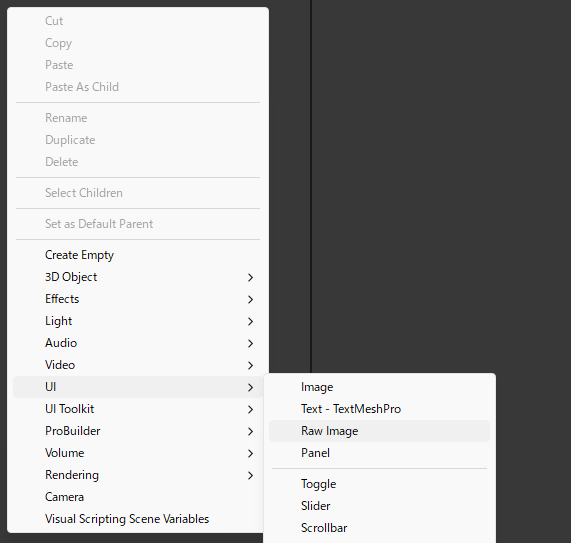Choose Scrollbar in the UI submenu
Image resolution: width=571 pixels, height=543 pixels.
(379, 528)
